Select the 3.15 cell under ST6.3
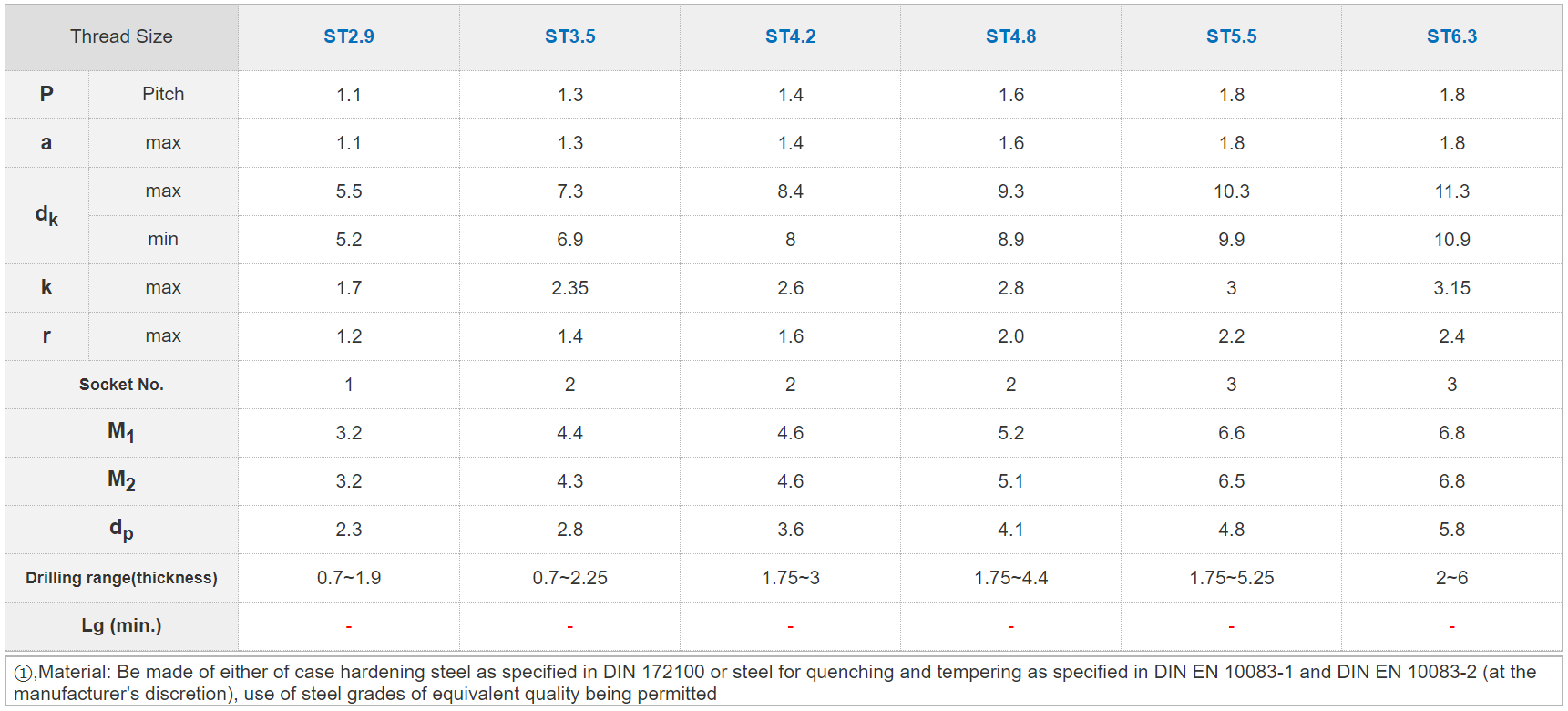Screen dimensions: 1568x711 1452,288
